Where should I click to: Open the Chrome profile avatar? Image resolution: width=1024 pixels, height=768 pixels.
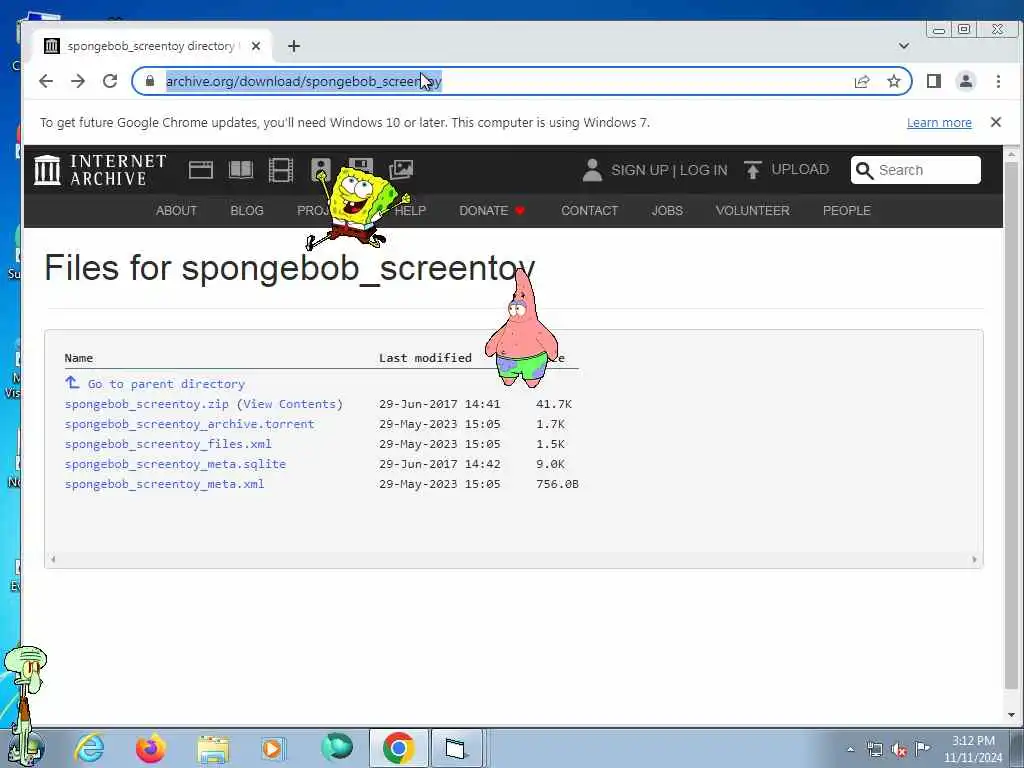966,81
